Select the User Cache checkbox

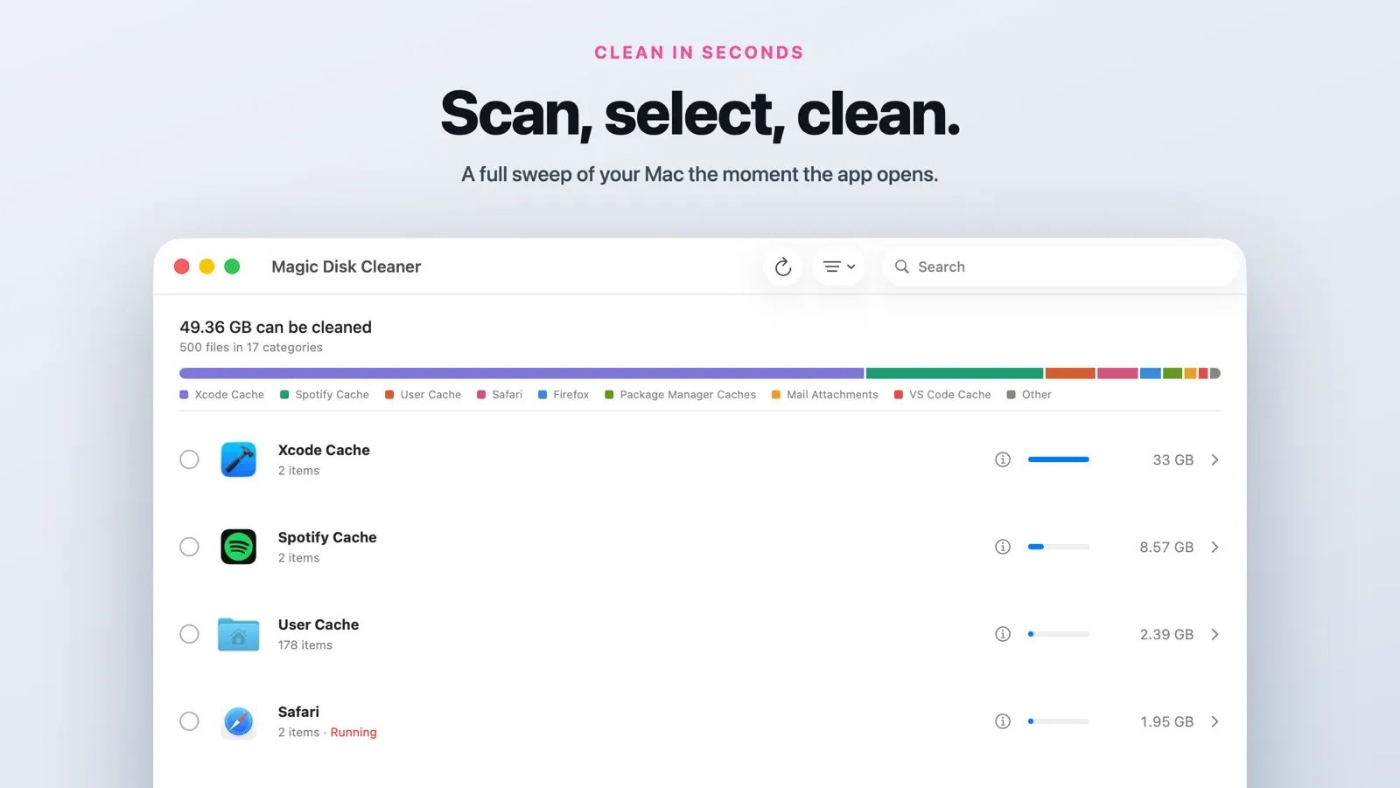[189, 634]
